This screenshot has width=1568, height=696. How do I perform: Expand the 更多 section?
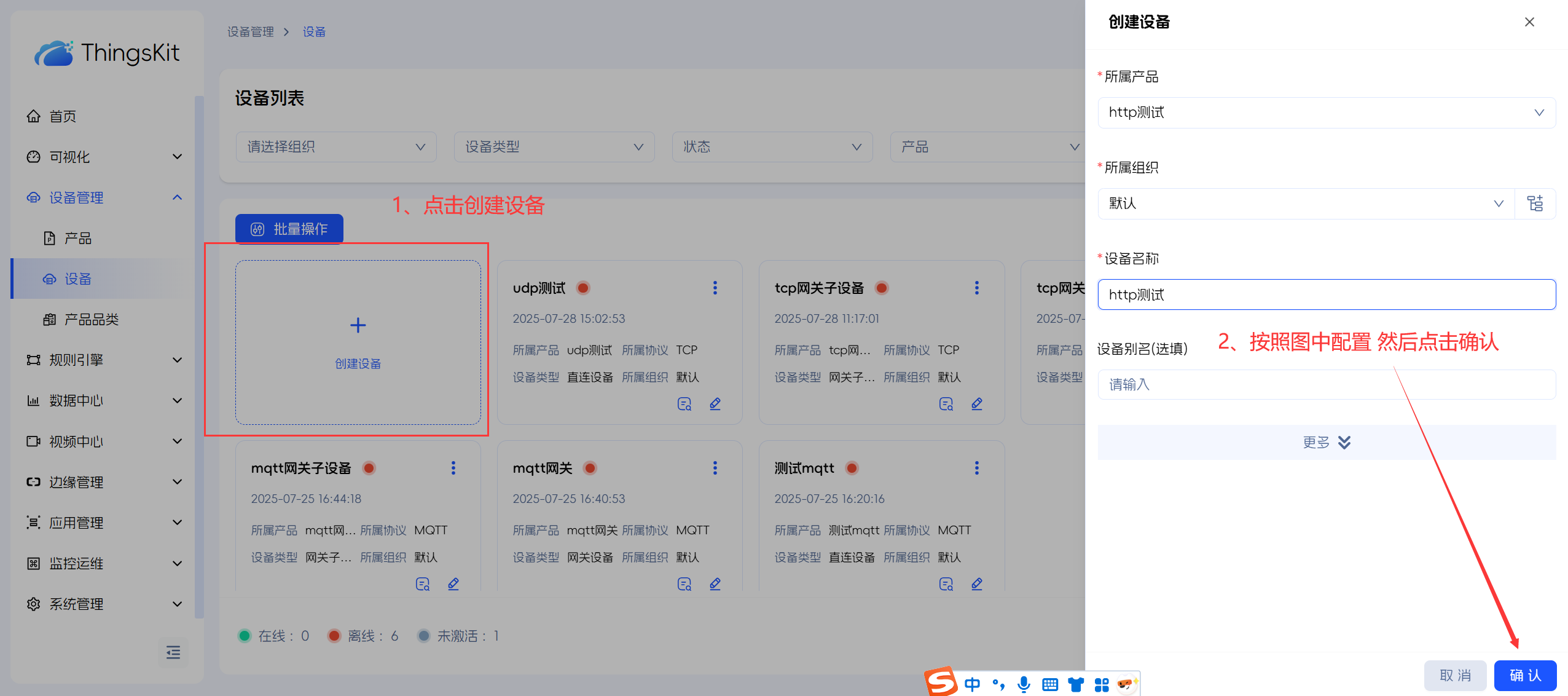(x=1326, y=442)
